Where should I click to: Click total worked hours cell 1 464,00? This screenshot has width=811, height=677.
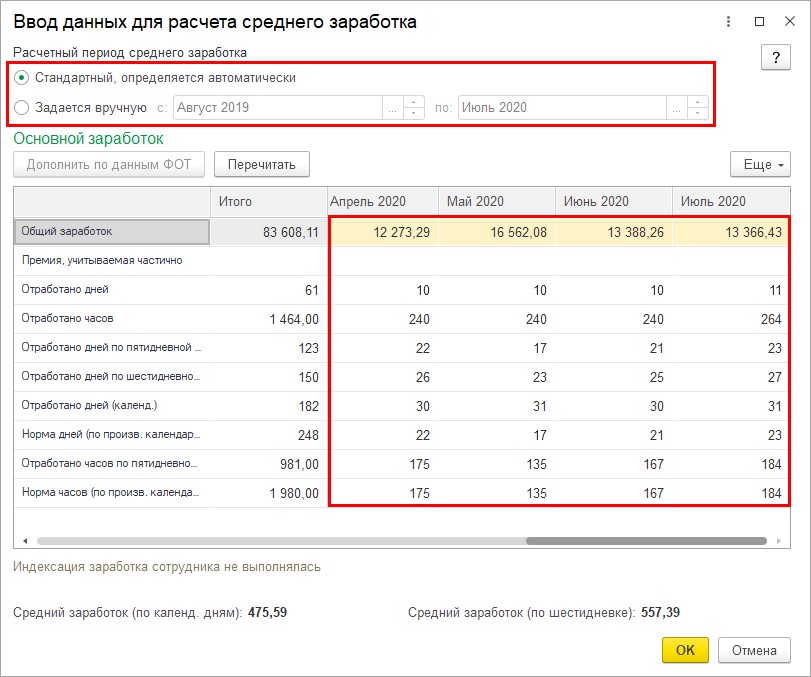coord(269,319)
